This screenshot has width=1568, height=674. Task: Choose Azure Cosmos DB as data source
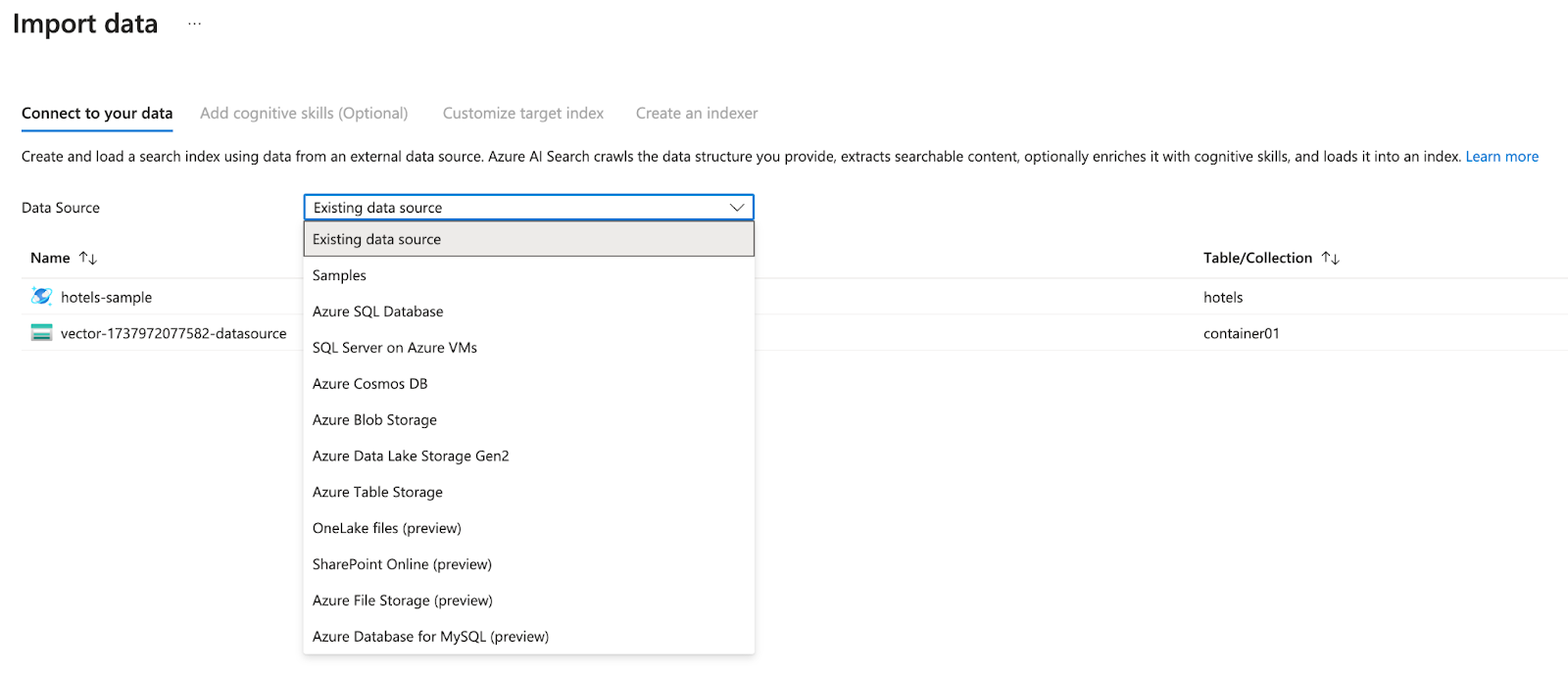(369, 384)
